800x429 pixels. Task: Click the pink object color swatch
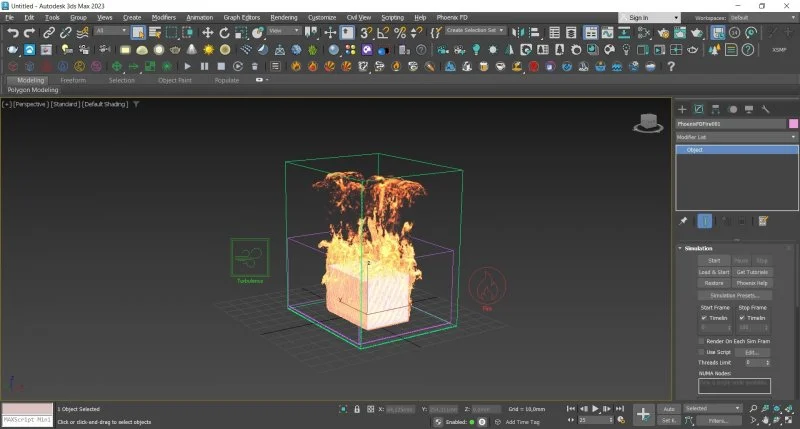(x=793, y=124)
